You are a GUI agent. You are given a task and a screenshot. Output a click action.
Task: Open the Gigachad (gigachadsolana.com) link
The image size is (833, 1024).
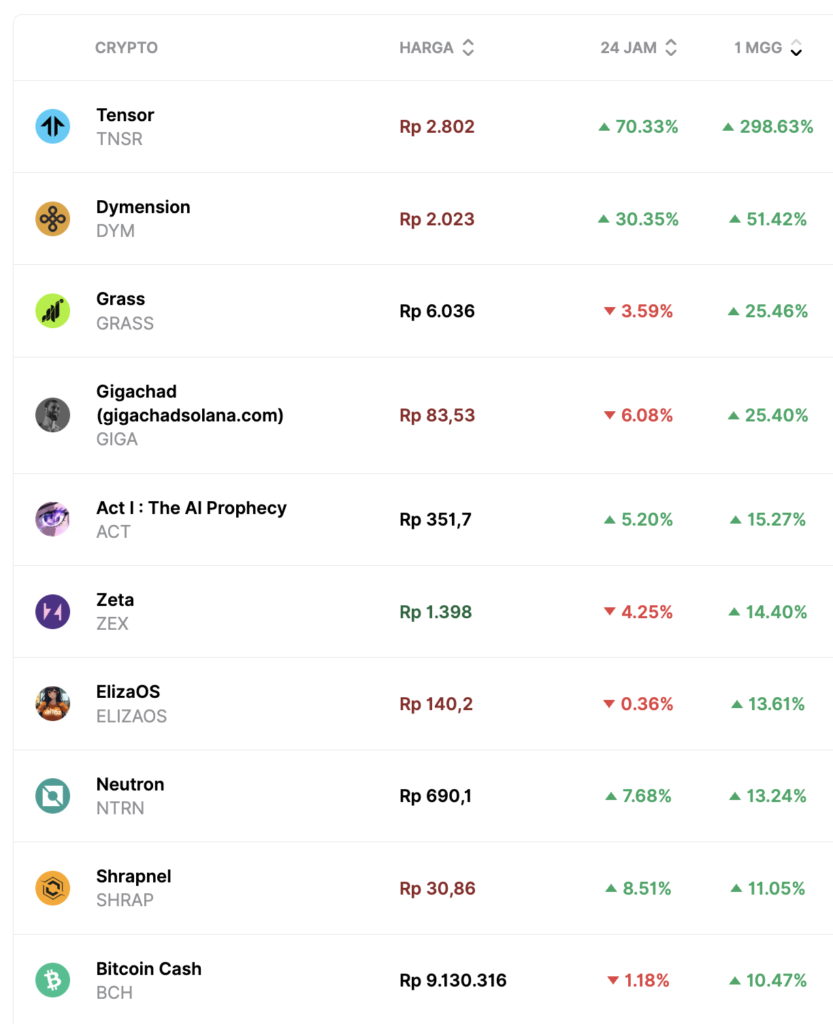coord(189,403)
